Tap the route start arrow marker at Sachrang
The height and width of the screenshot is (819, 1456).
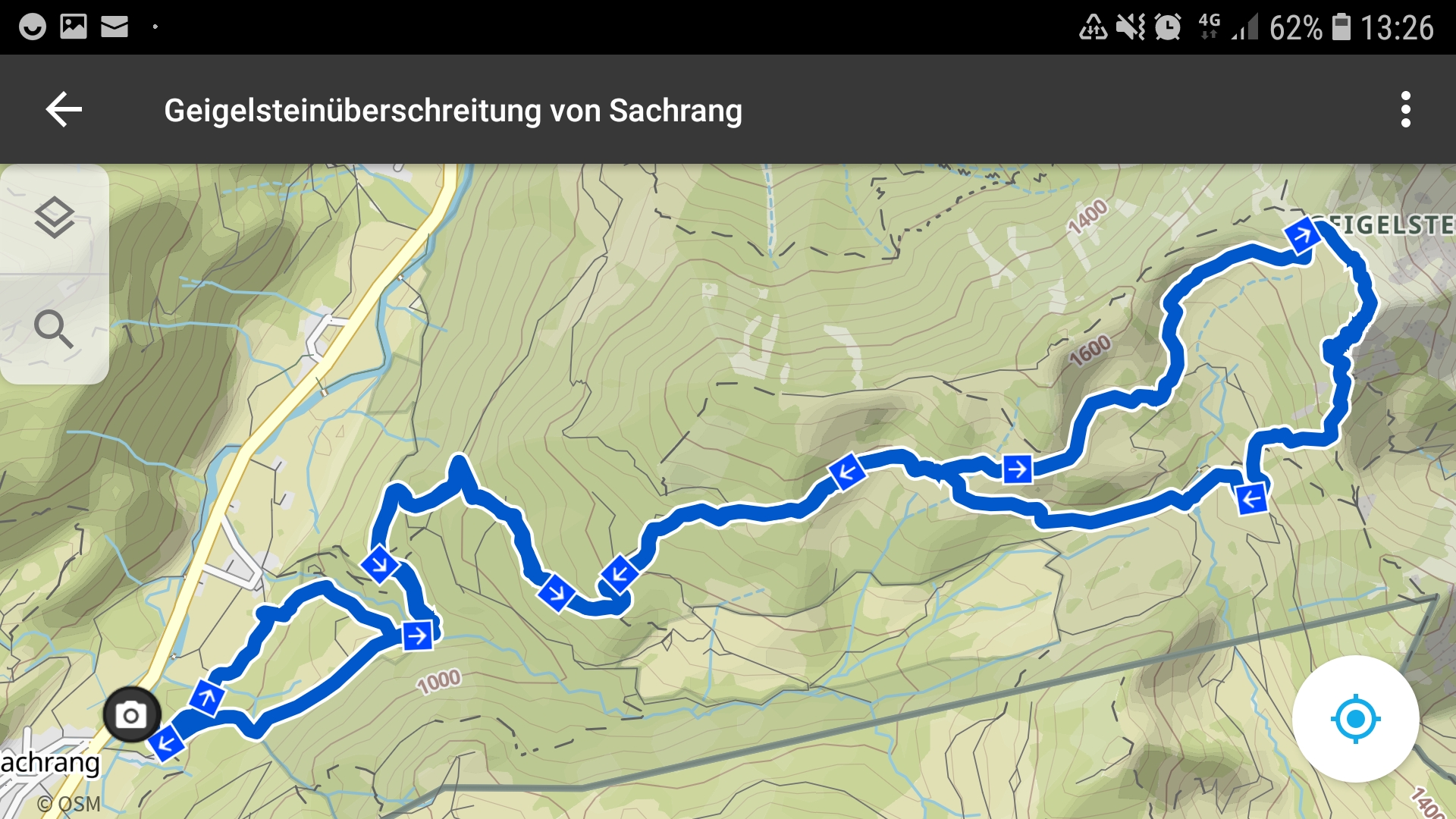click(x=166, y=742)
